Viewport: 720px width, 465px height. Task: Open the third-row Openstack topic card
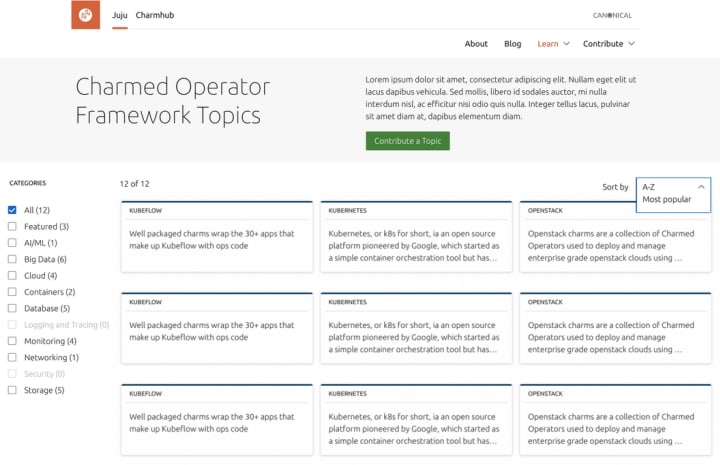(x=615, y=420)
